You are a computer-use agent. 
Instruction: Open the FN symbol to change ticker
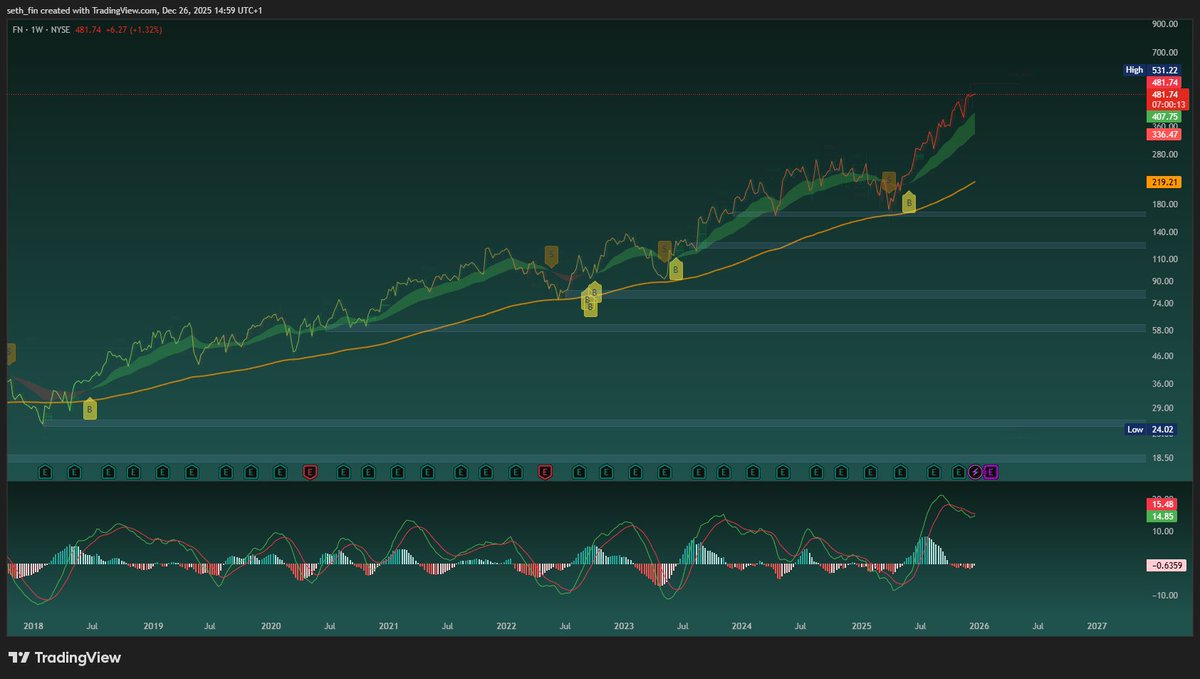(x=17, y=31)
